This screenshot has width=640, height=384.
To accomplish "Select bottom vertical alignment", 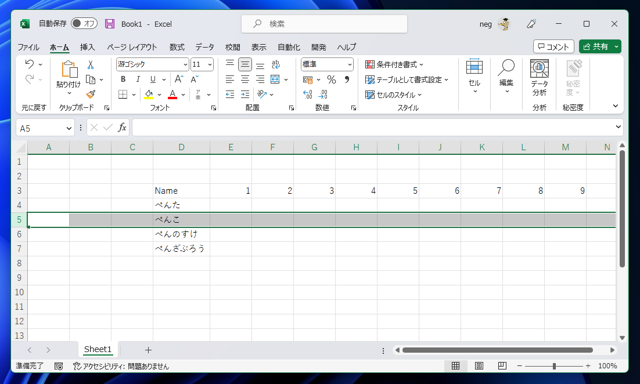I will coord(260,64).
